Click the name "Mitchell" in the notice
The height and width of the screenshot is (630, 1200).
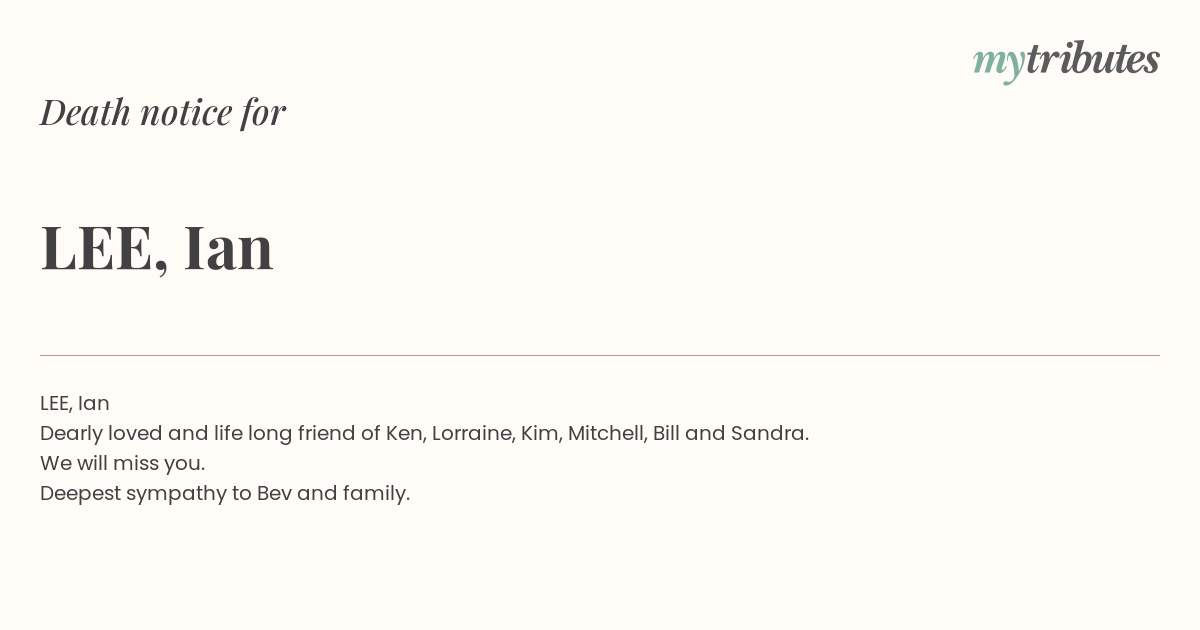(607, 433)
